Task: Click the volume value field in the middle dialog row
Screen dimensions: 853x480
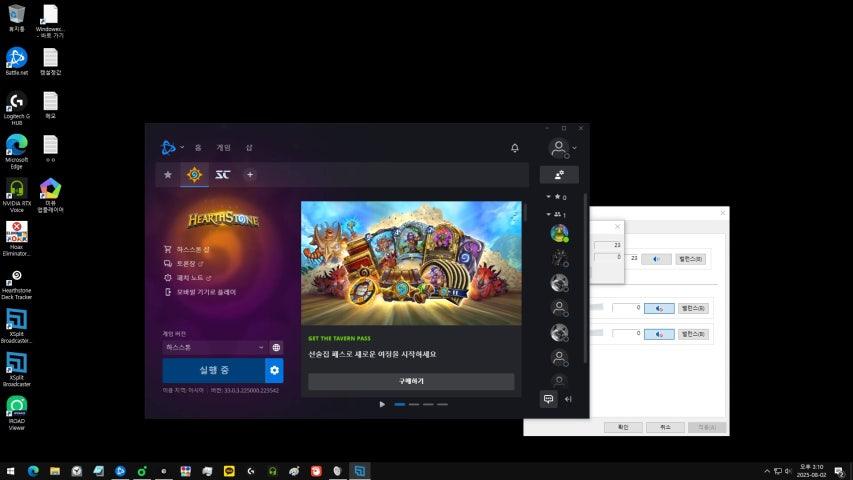Action: 627,308
